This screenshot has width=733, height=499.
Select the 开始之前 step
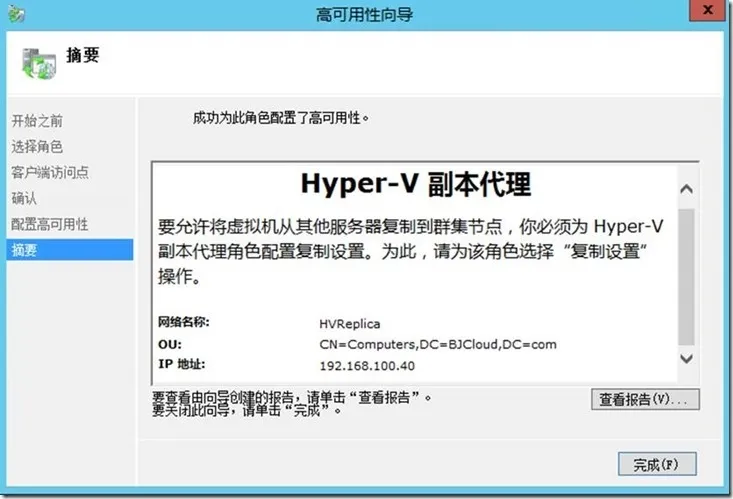pos(37,121)
